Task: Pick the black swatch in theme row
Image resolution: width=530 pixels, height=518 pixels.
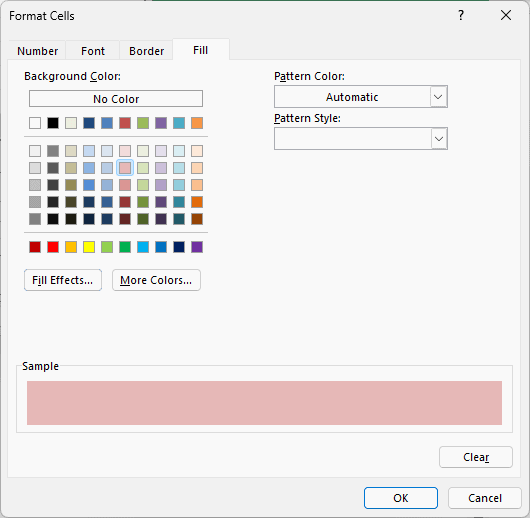Action: 53,123
